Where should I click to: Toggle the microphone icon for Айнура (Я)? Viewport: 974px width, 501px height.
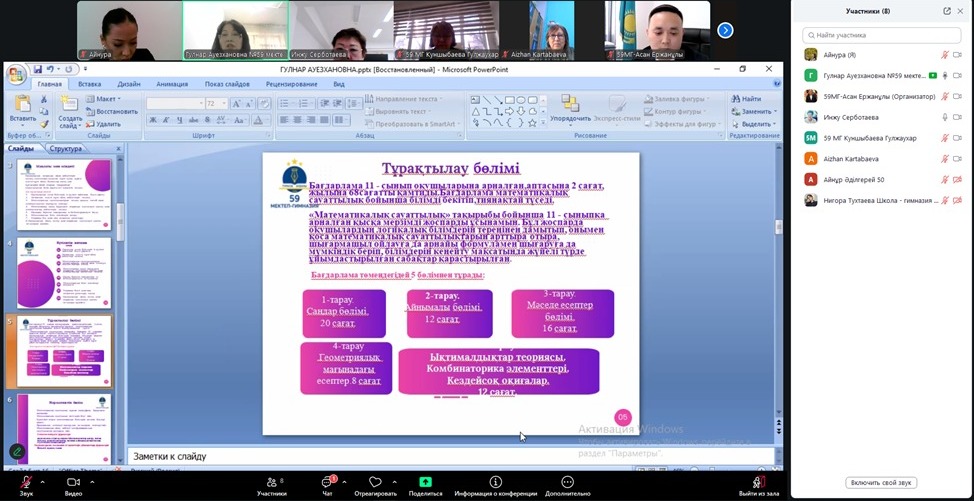pyautogui.click(x=945, y=55)
